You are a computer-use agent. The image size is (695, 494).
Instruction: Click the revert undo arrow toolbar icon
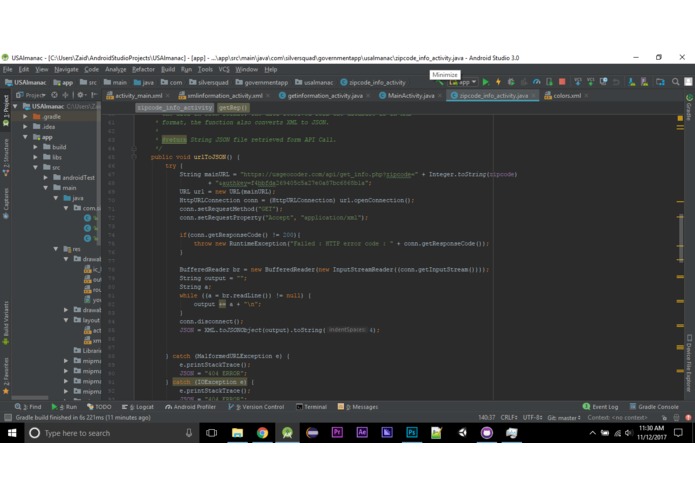[x=616, y=82]
